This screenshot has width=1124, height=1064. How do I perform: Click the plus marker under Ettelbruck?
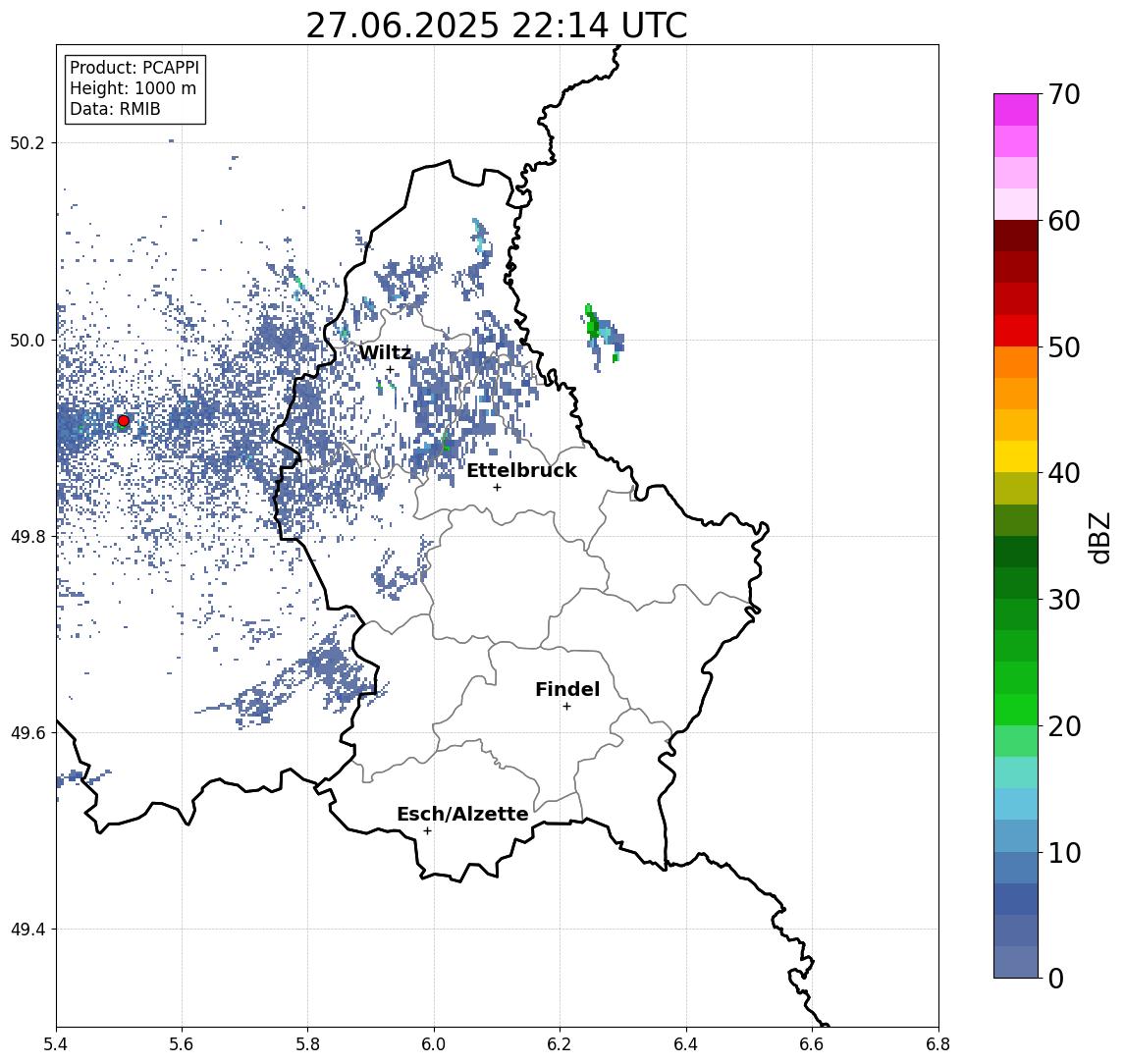click(x=497, y=488)
